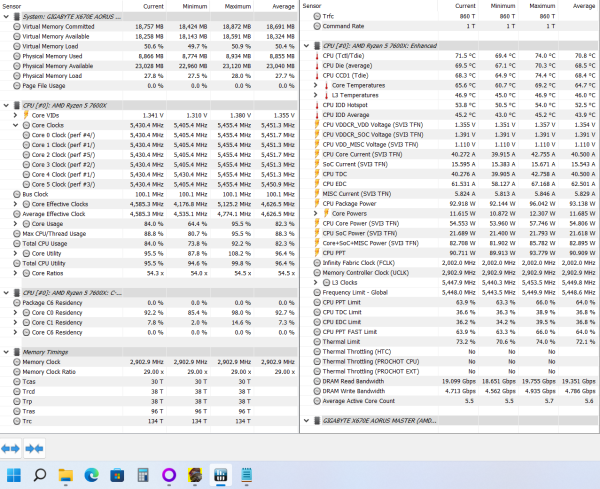This screenshot has width=600, height=489.
Task: Expand the Core Powers row
Action: (316, 214)
